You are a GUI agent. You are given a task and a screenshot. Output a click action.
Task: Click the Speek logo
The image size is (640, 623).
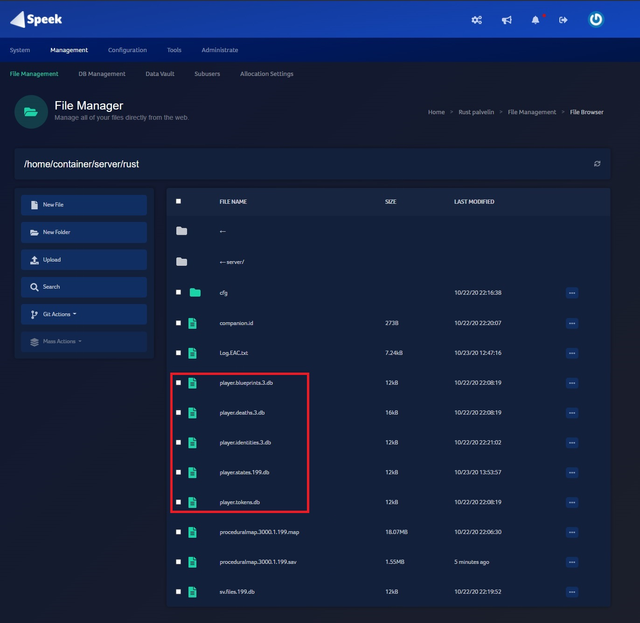(36, 19)
